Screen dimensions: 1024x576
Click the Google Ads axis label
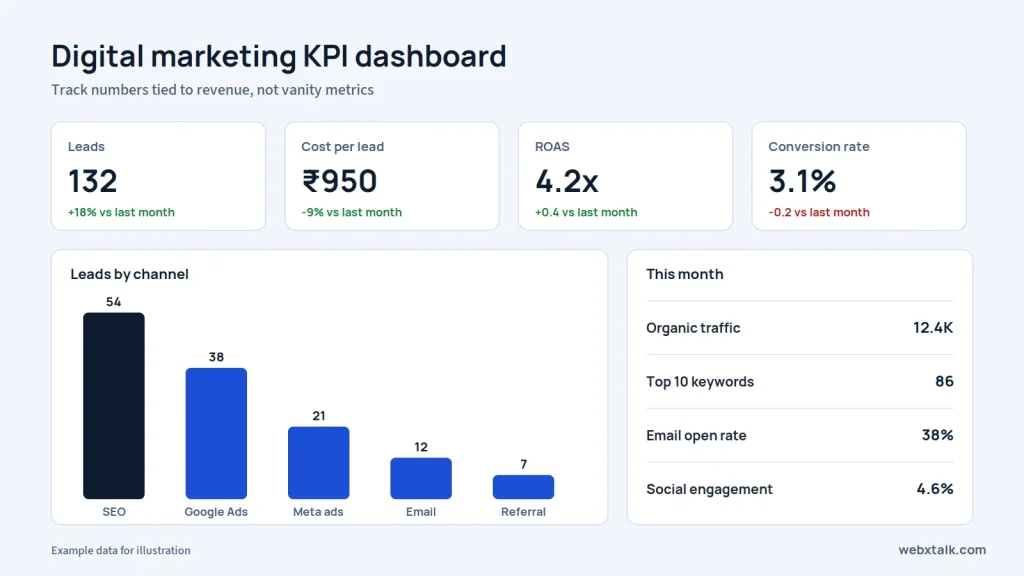216,512
